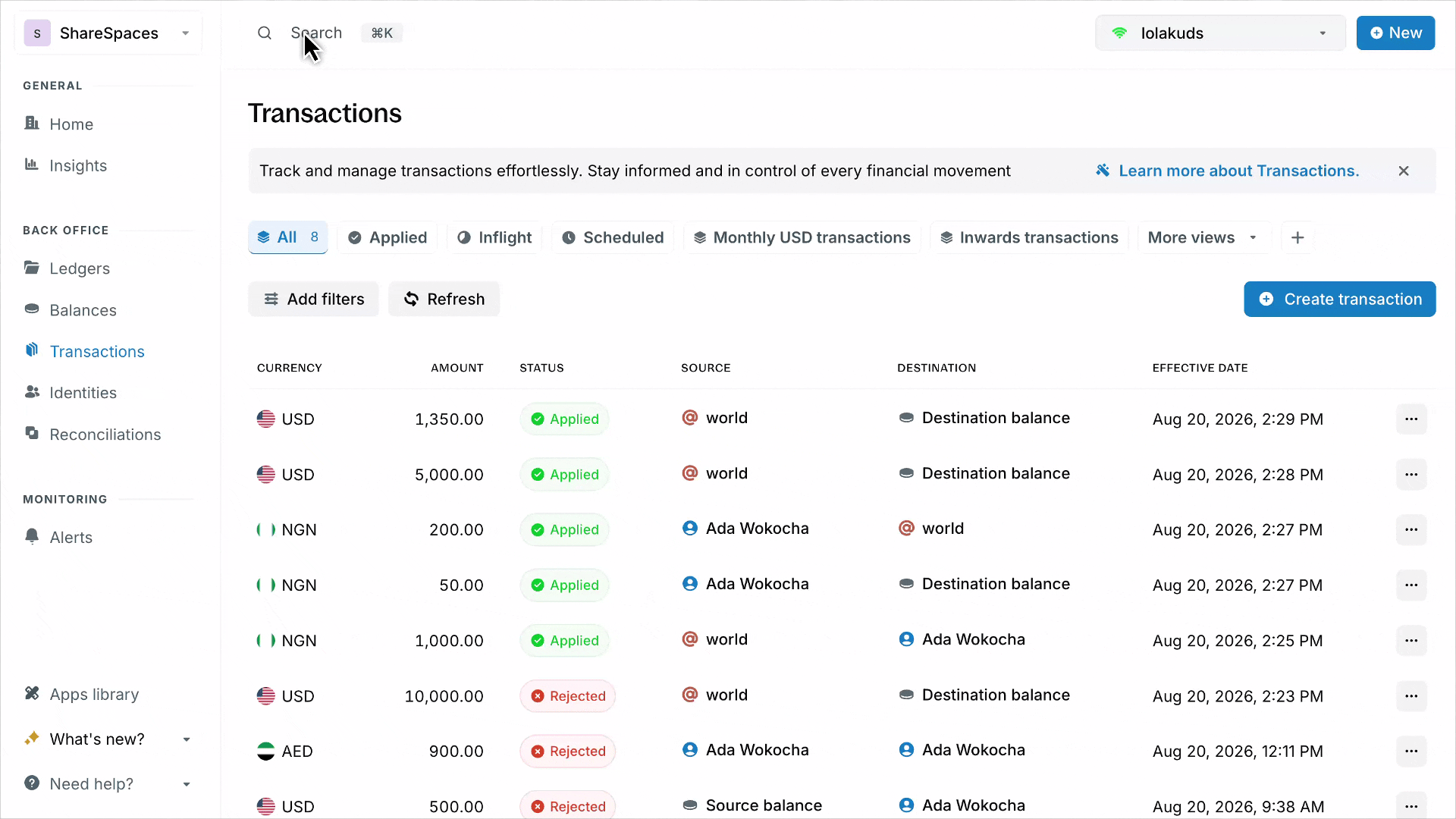
Task: Click the Refresh button
Action: pos(444,300)
